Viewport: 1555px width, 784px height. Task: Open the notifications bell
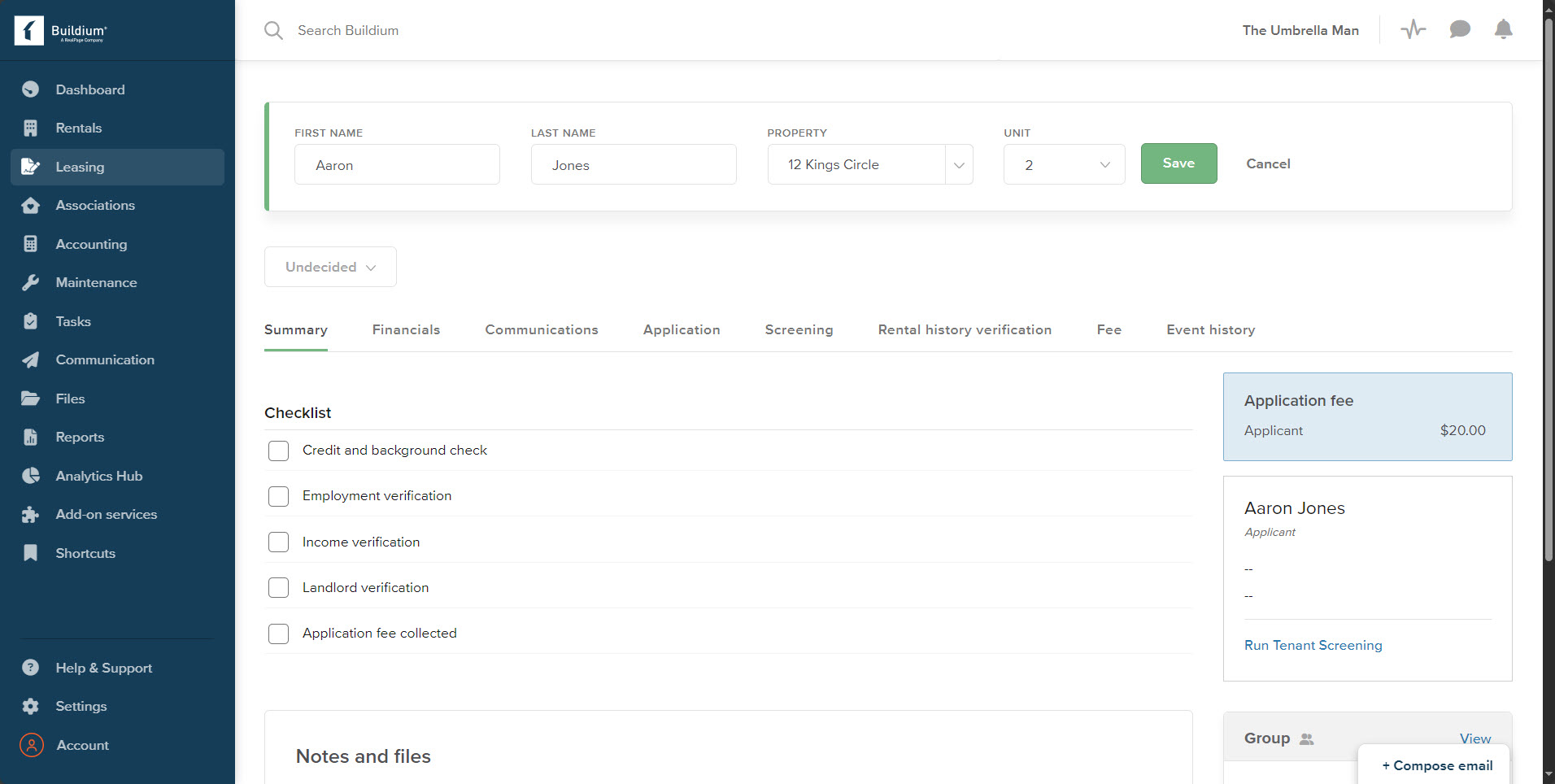tap(1504, 30)
